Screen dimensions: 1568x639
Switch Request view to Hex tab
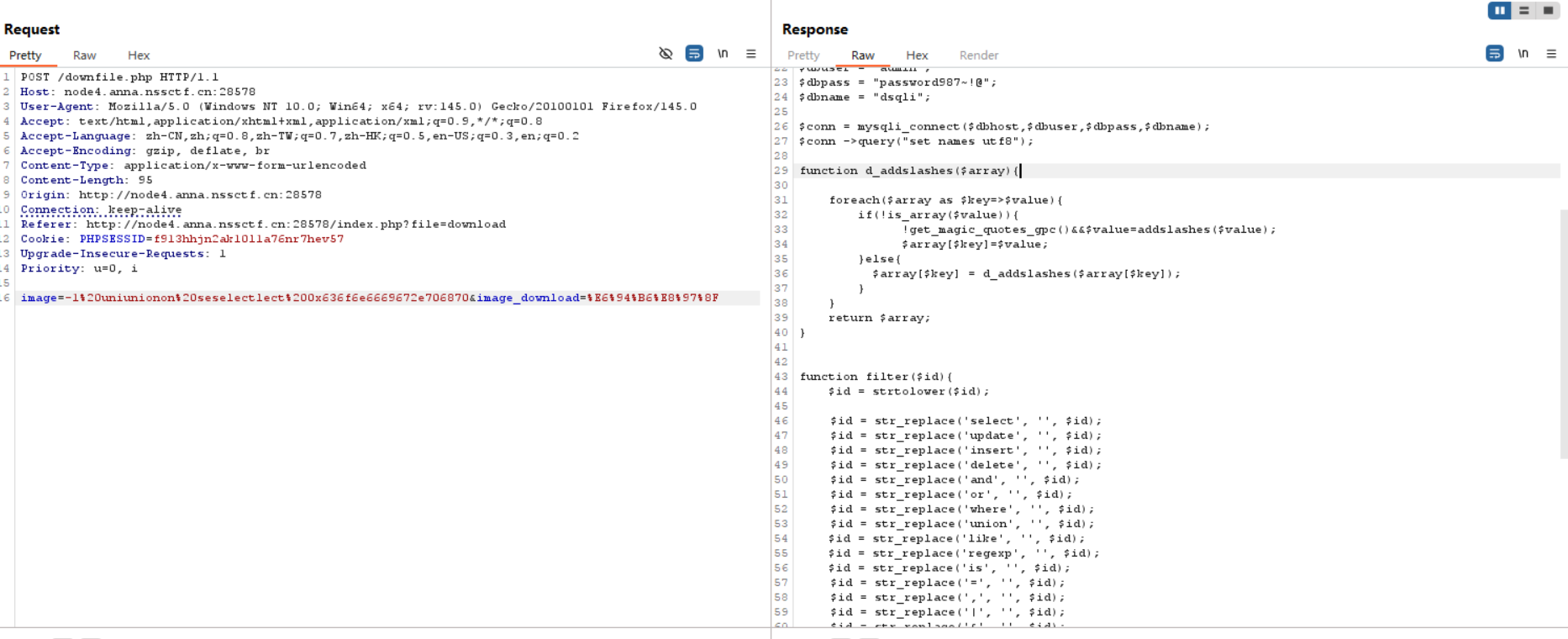point(139,55)
